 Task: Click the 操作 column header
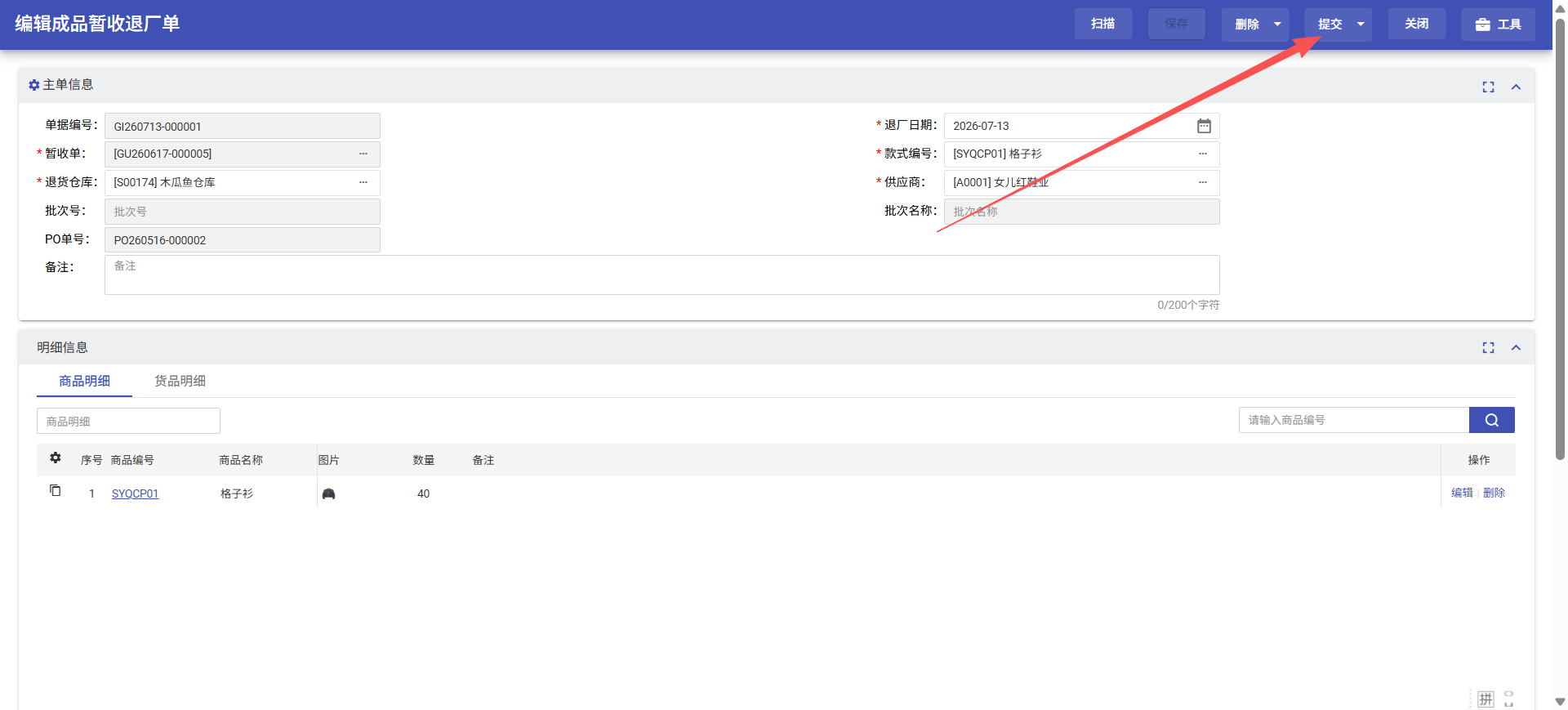1478,460
